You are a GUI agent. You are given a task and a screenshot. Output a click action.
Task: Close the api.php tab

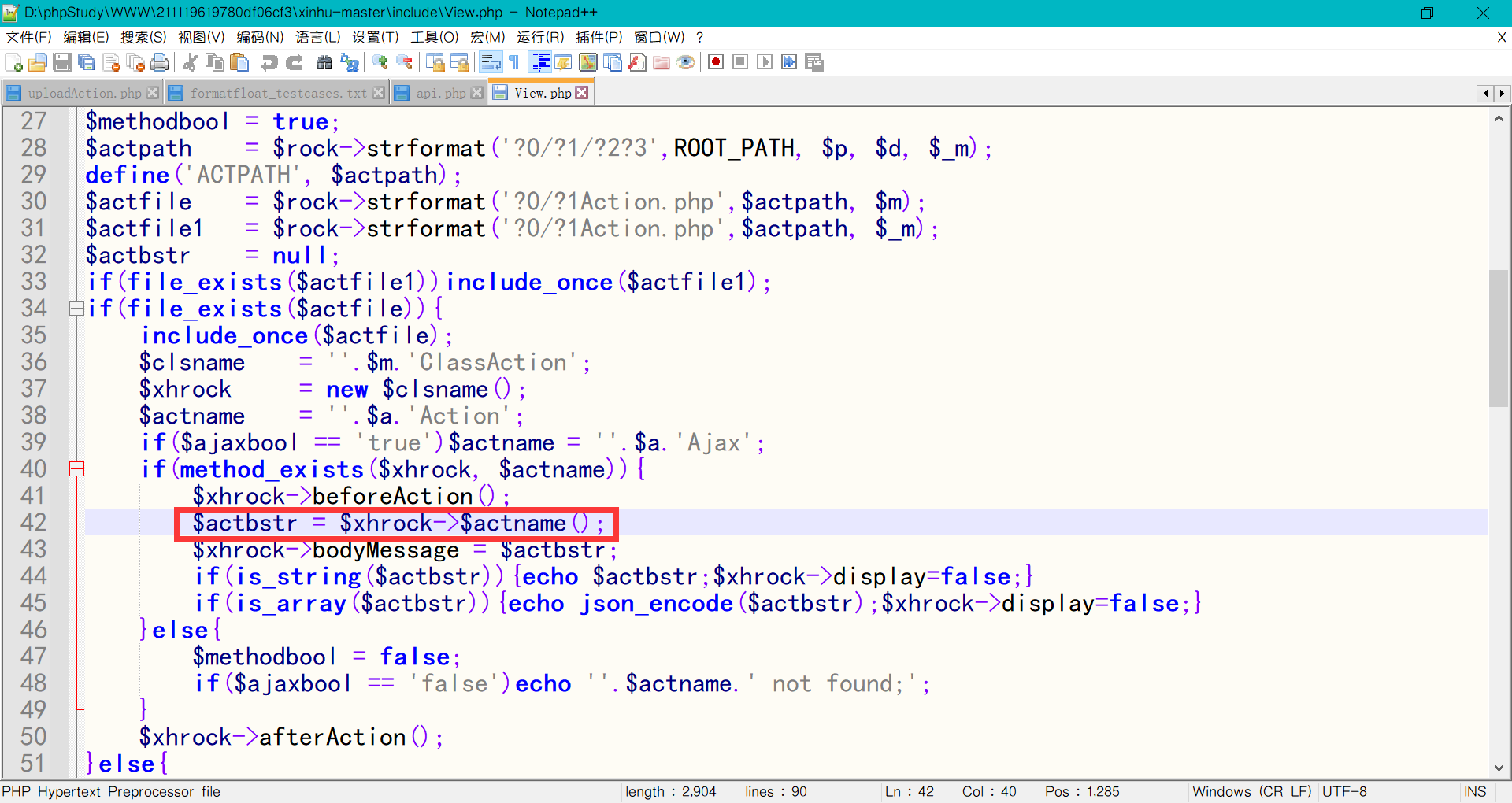coord(476,93)
